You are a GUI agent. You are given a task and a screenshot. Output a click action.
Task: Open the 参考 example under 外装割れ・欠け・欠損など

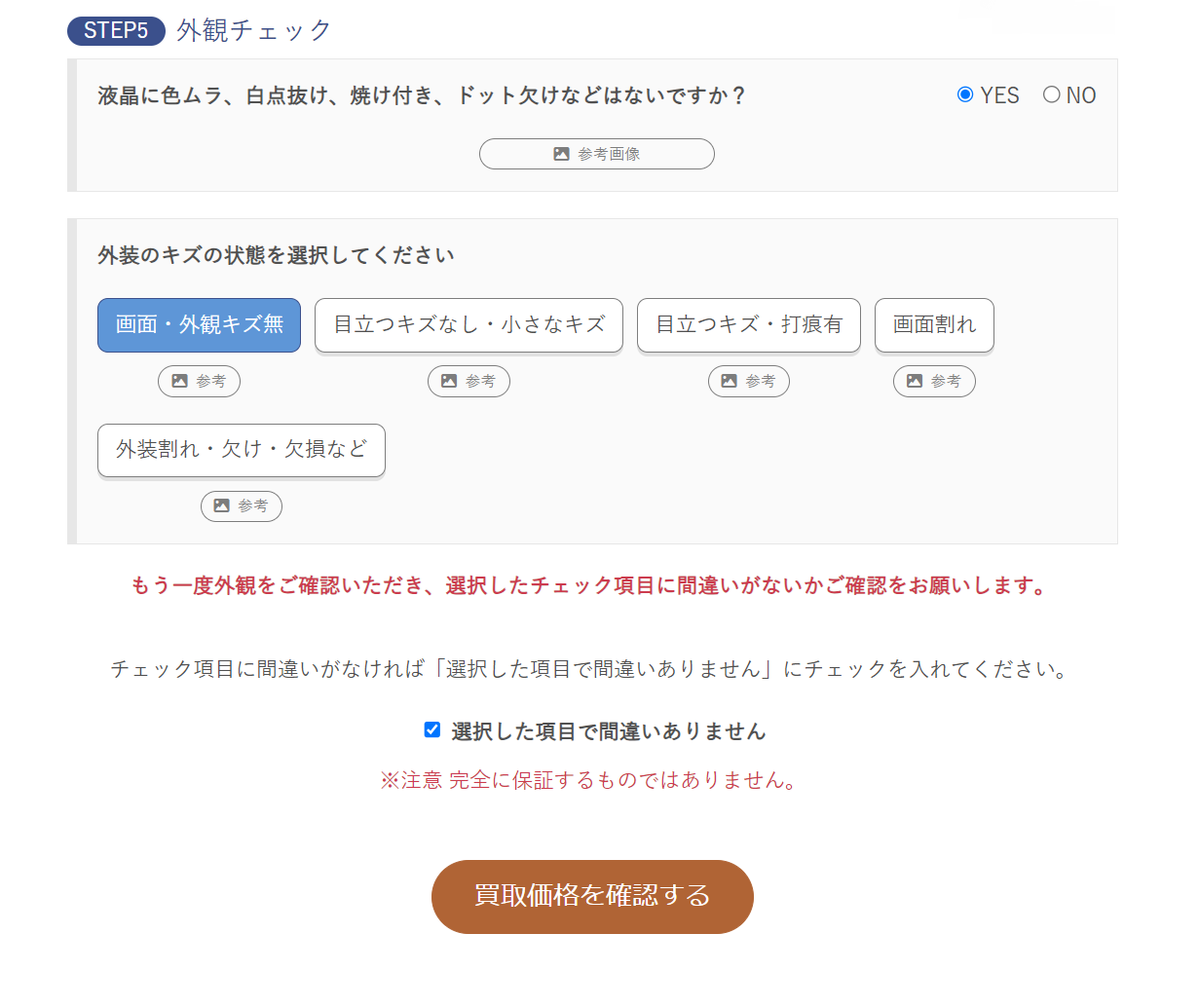coord(242,505)
